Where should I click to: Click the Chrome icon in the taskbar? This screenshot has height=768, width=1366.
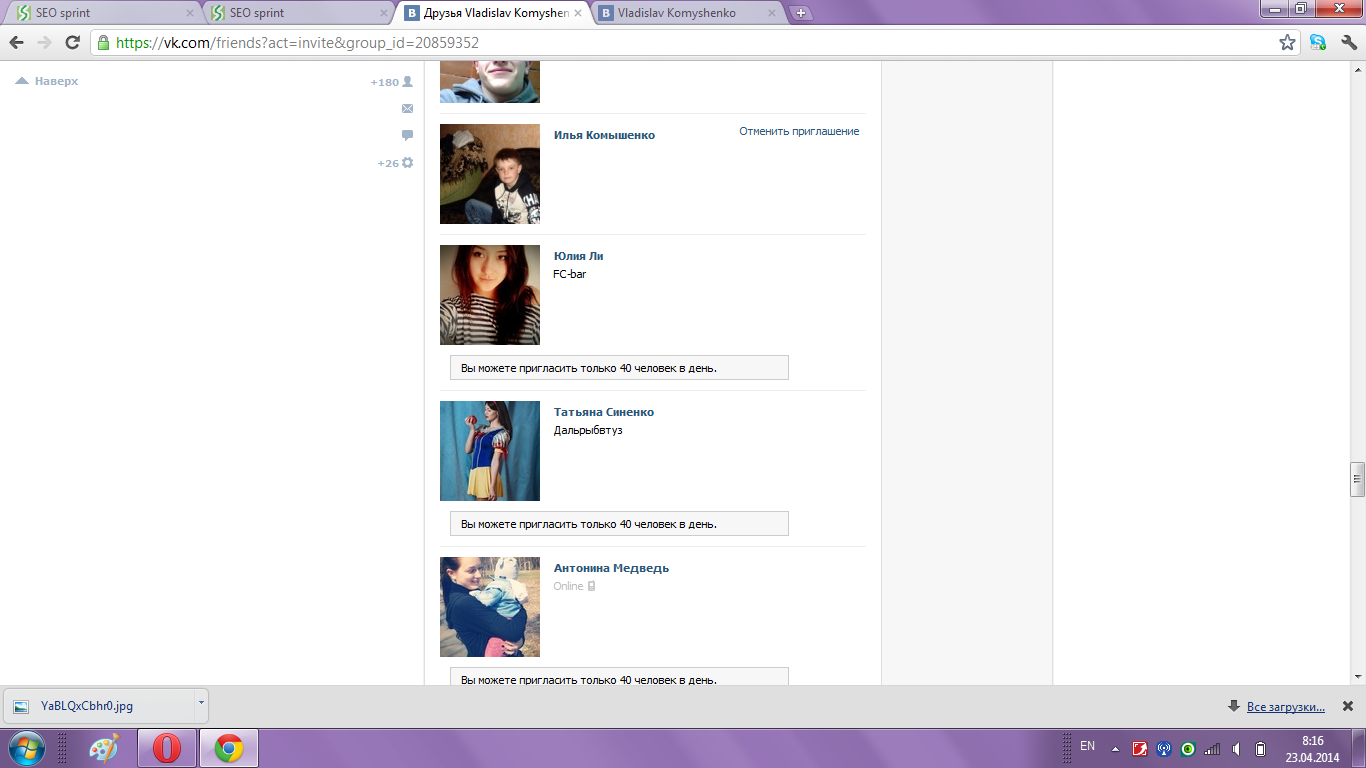[229, 748]
